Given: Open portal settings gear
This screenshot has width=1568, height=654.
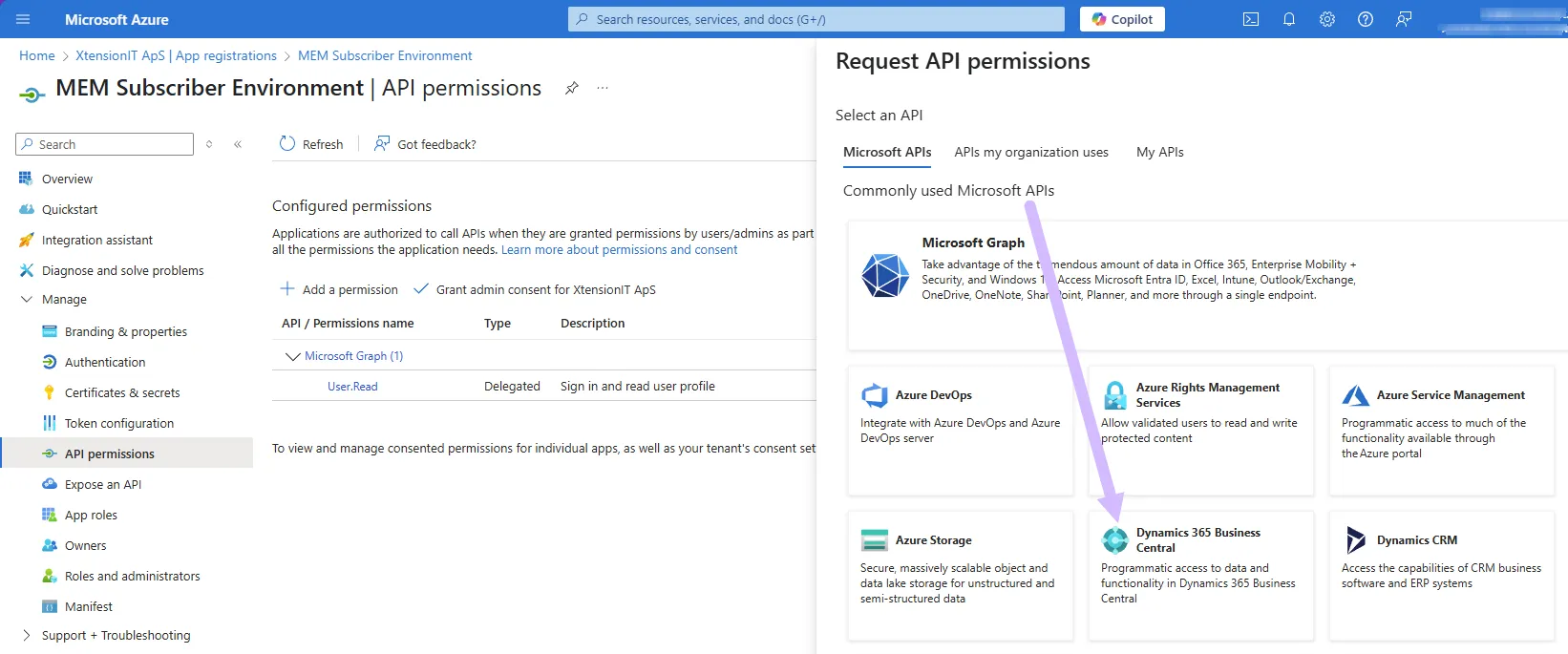Looking at the screenshot, I should (1326, 19).
